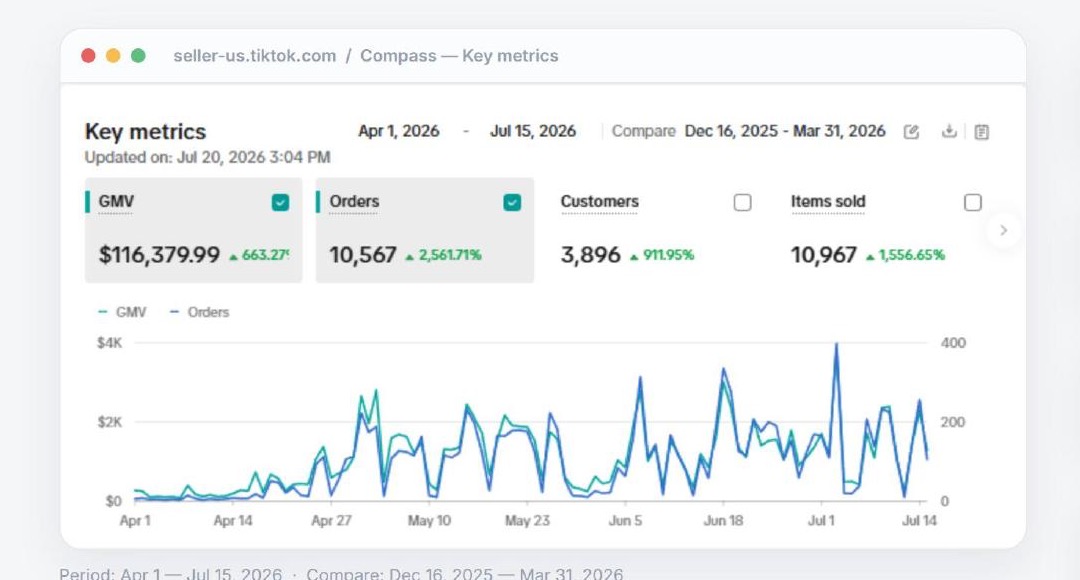Viewport: 1080px width, 580px height.
Task: Change compare range Dec 16, 2025 - Mar 31, 2026
Action: point(785,131)
